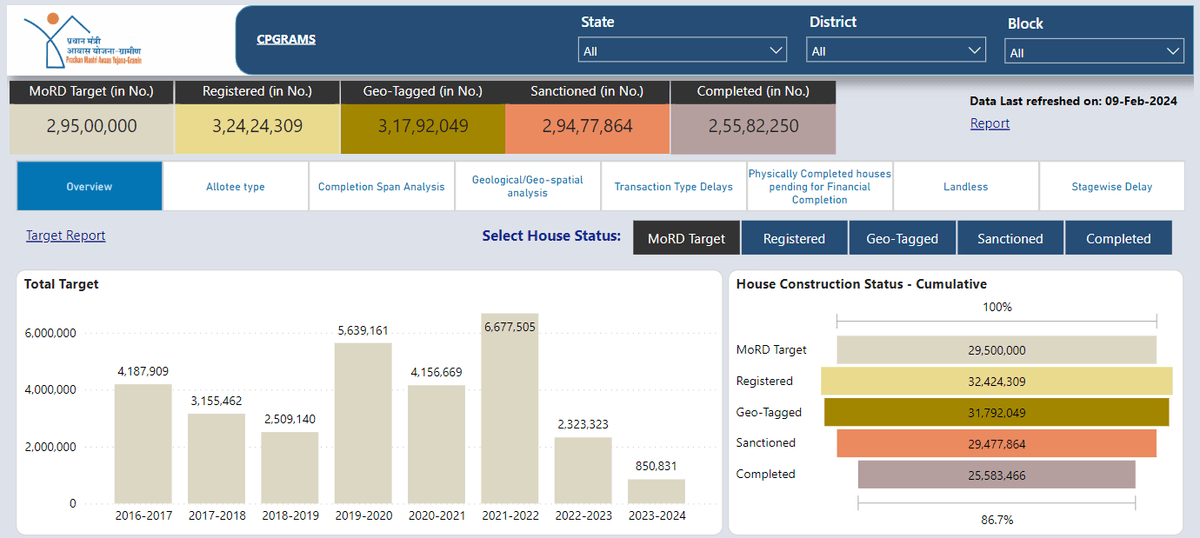Open the Target Report link
Viewport: 1200px width, 538px height.
pyautogui.click(x=66, y=236)
